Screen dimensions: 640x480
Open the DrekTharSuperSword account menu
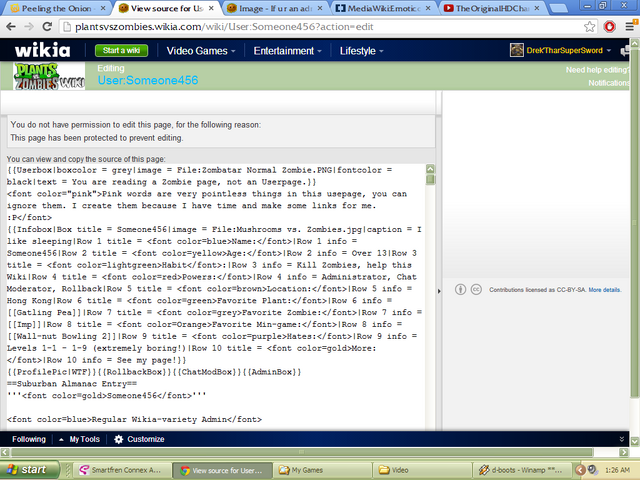click(569, 51)
